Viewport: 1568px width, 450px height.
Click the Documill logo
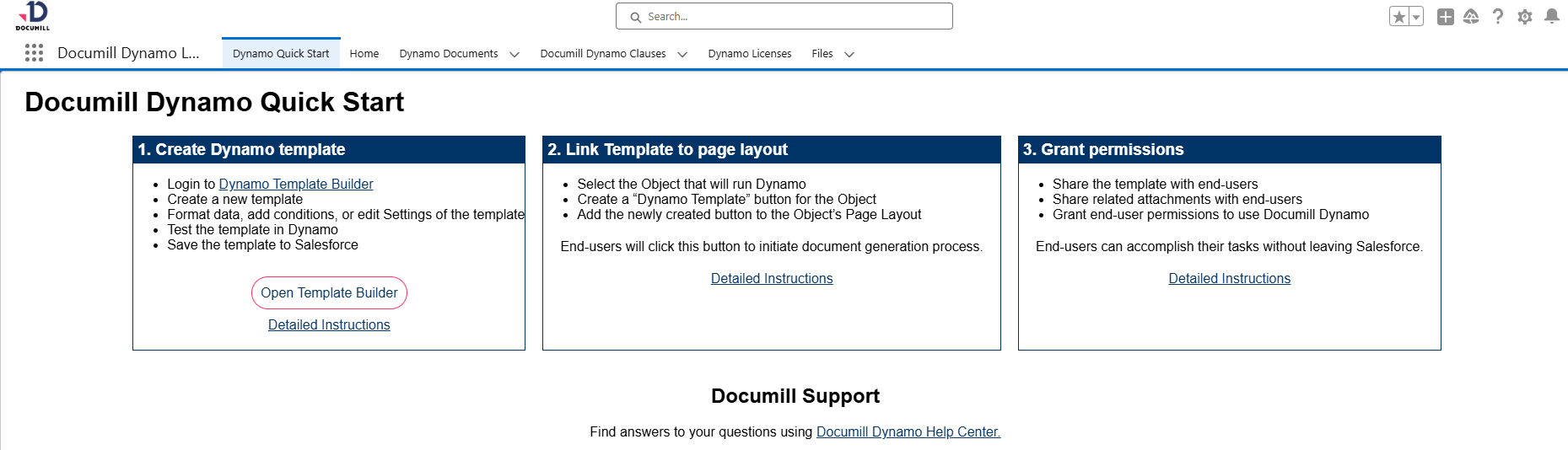click(33, 16)
